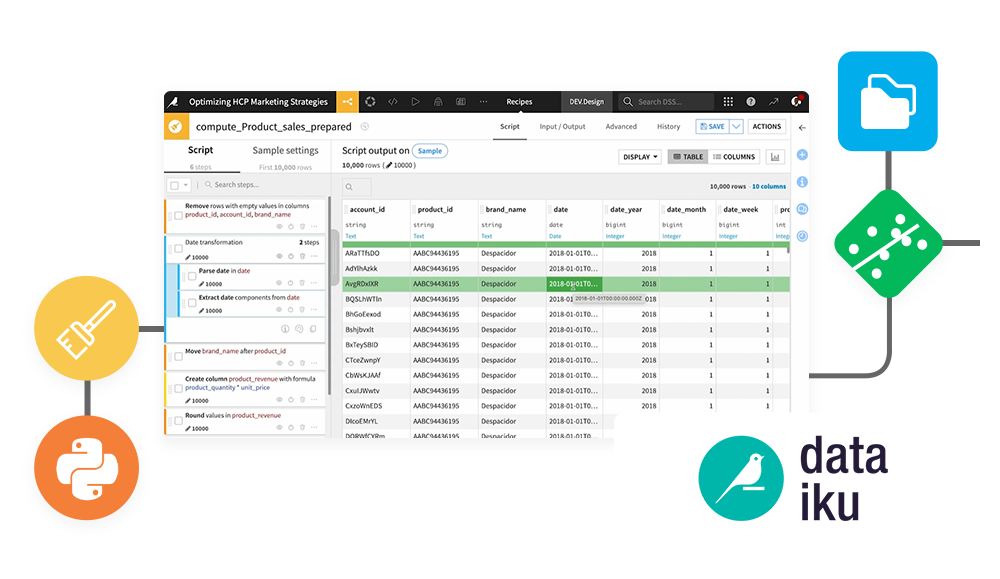Screen dimensions: 1000x579
Task: Open the top navigation more menu
Action: pos(483,102)
